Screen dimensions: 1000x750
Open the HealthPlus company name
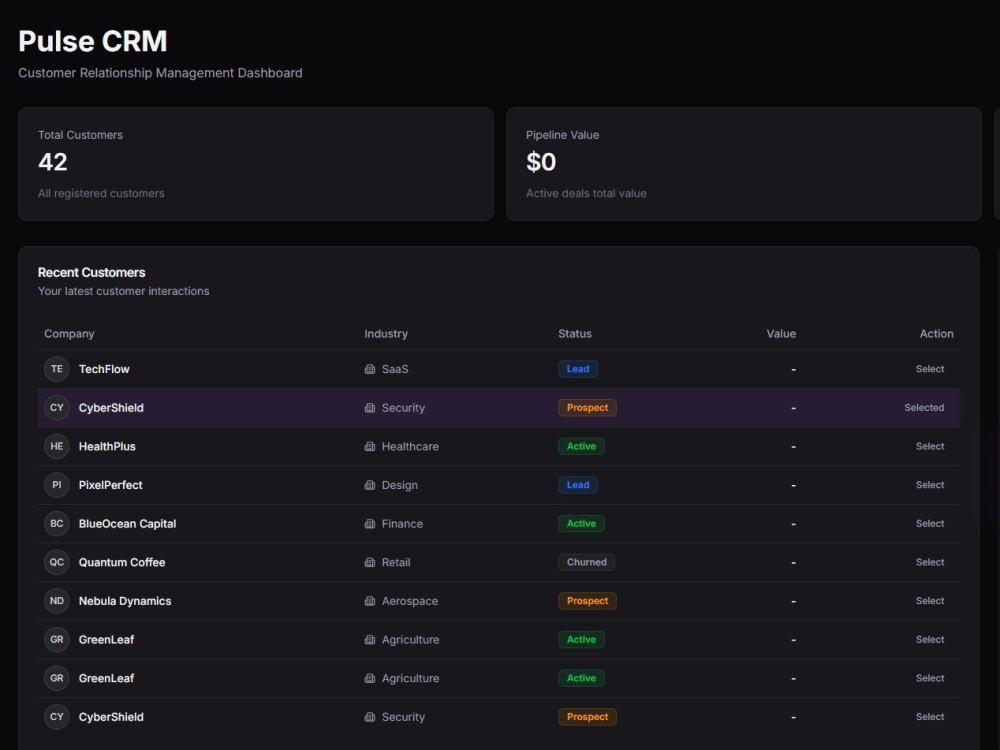[x=107, y=446]
